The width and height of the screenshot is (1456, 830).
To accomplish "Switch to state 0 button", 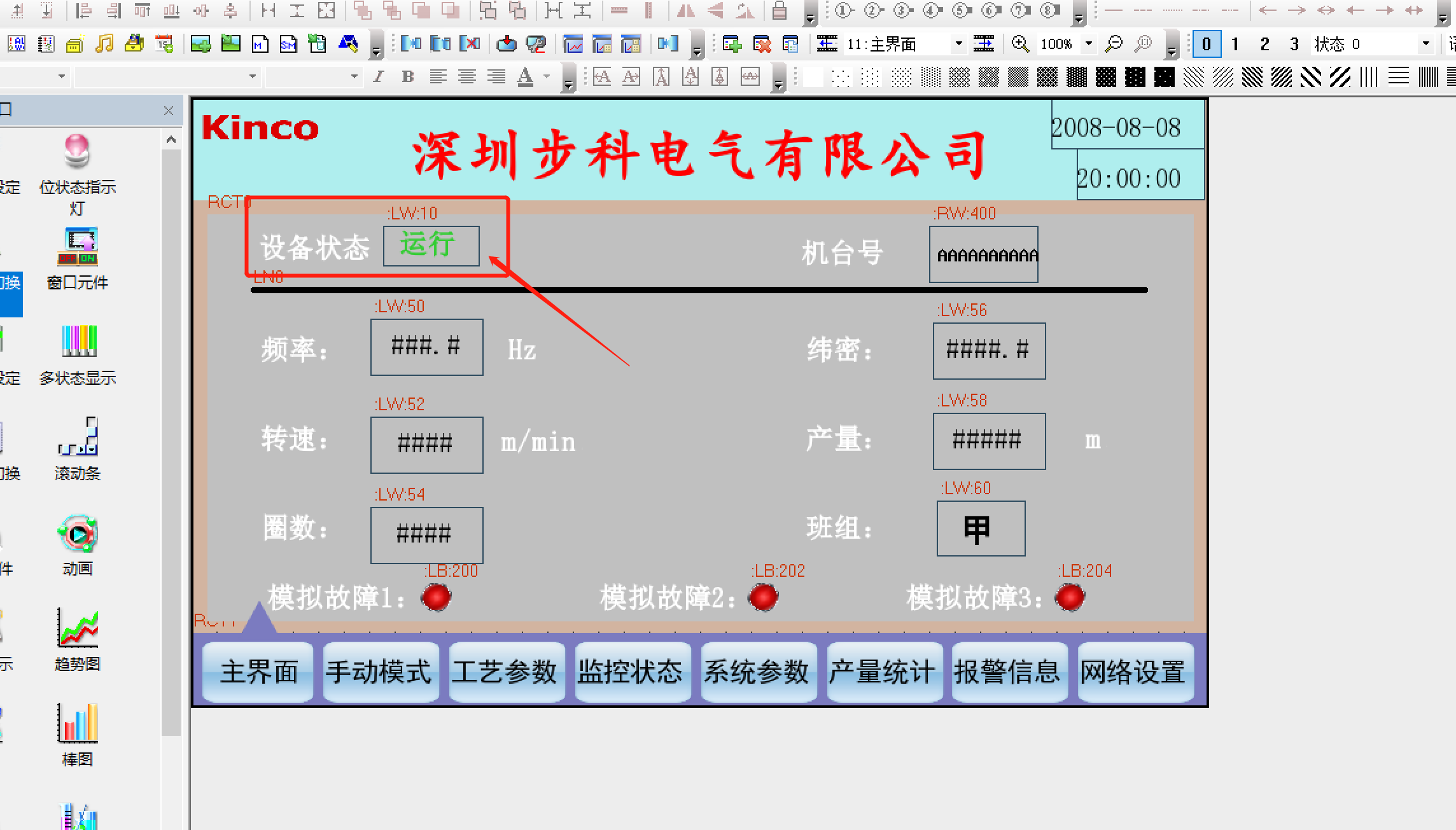I will click(x=1206, y=44).
